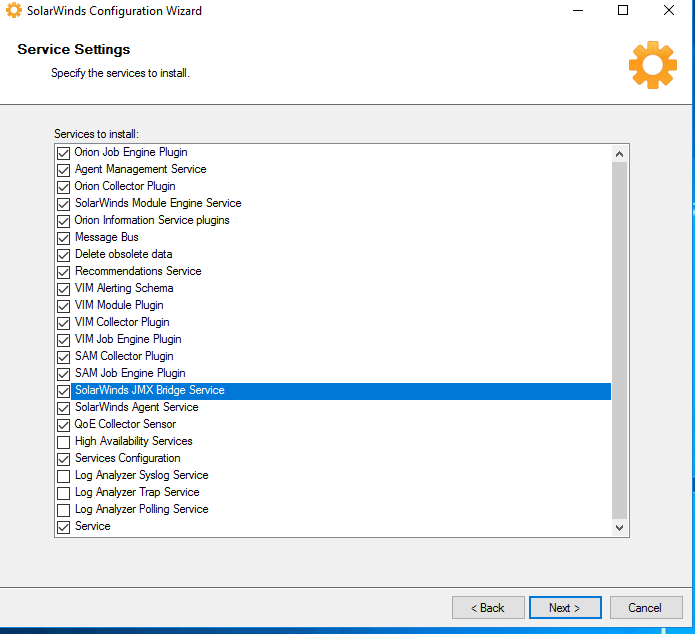
Task: Enable Log Analyzer Polling Service checkbox
Action: [x=63, y=510]
